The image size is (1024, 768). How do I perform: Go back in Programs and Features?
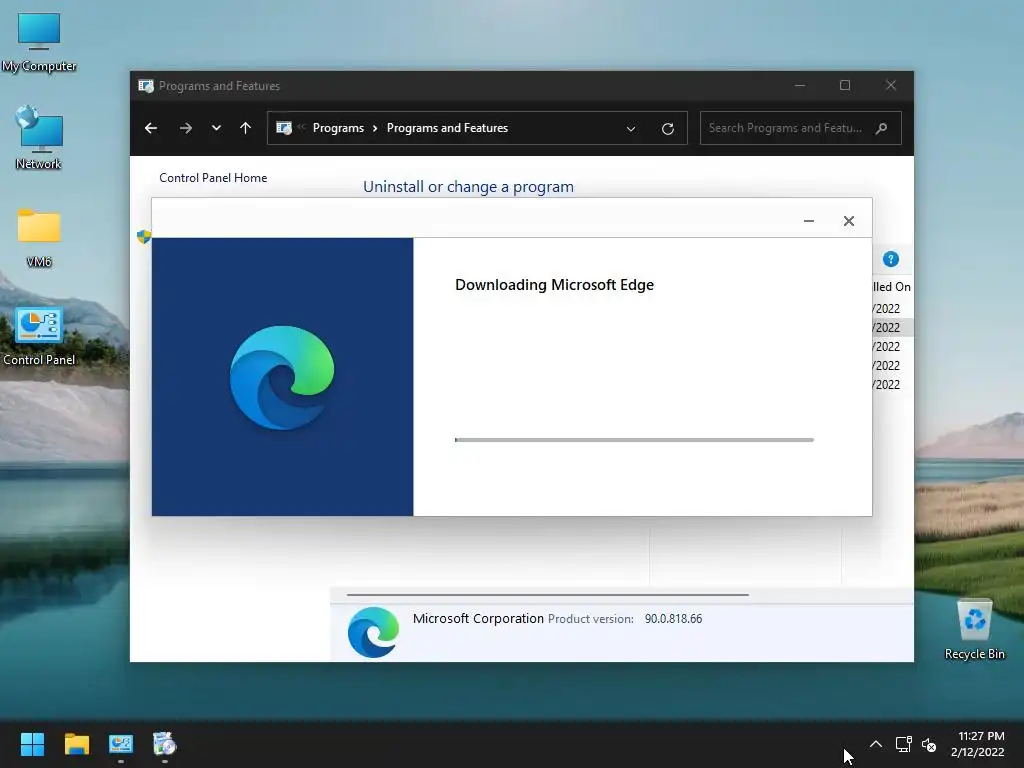[x=151, y=128]
